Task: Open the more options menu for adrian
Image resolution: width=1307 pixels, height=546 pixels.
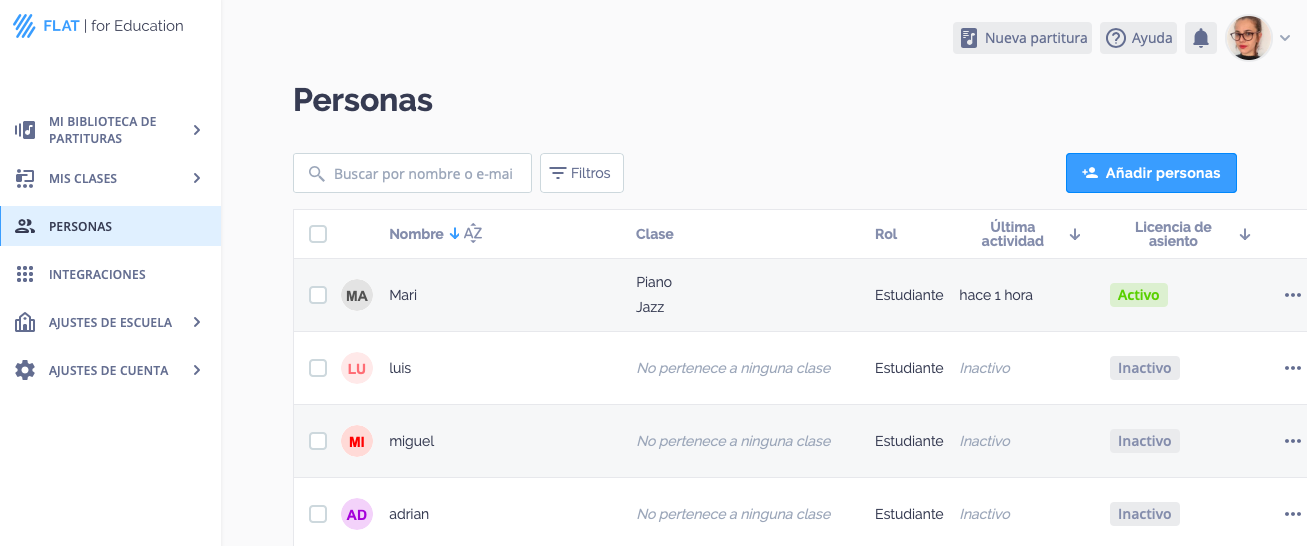Action: pyautogui.click(x=1292, y=514)
